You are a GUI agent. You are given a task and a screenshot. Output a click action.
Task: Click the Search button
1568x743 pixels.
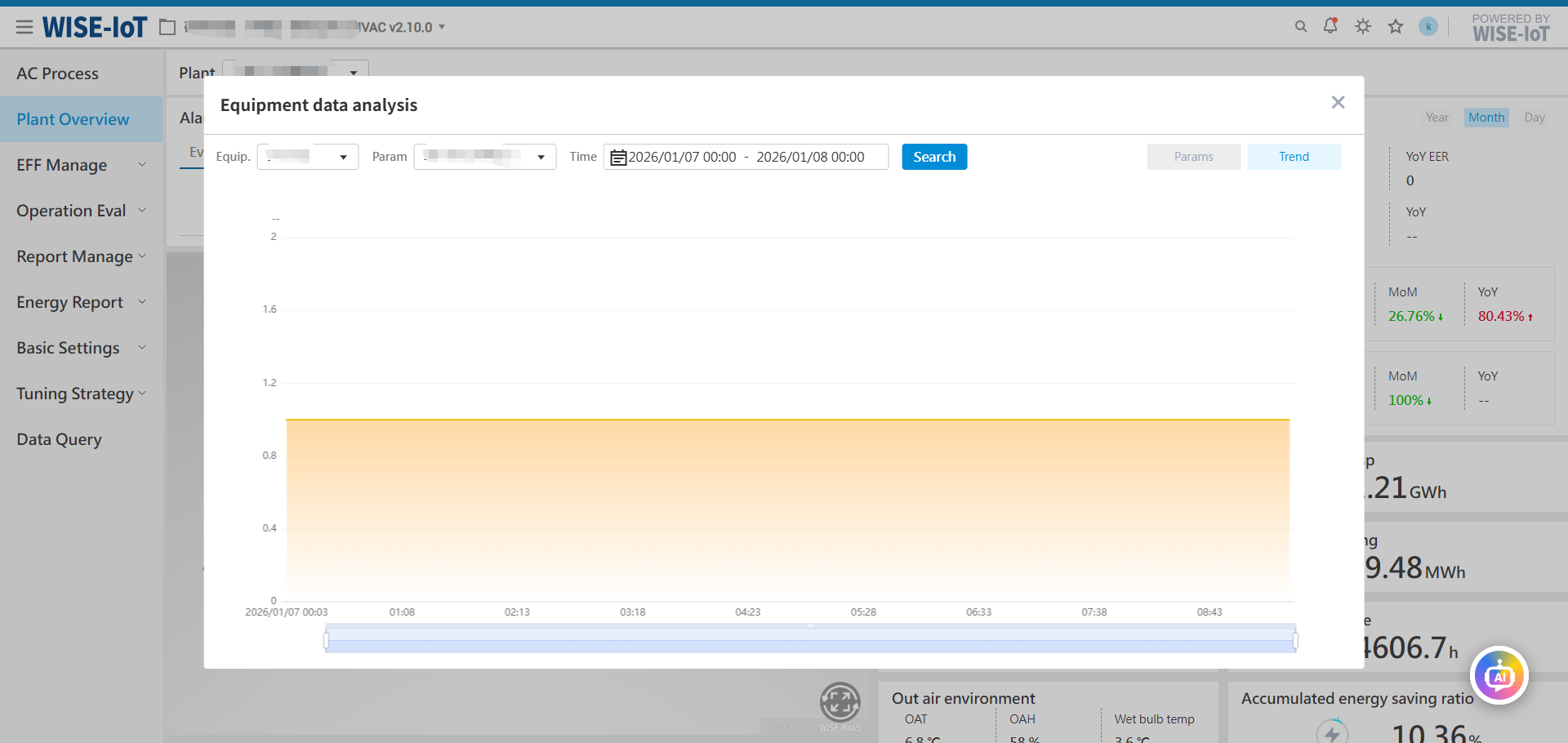pos(934,157)
